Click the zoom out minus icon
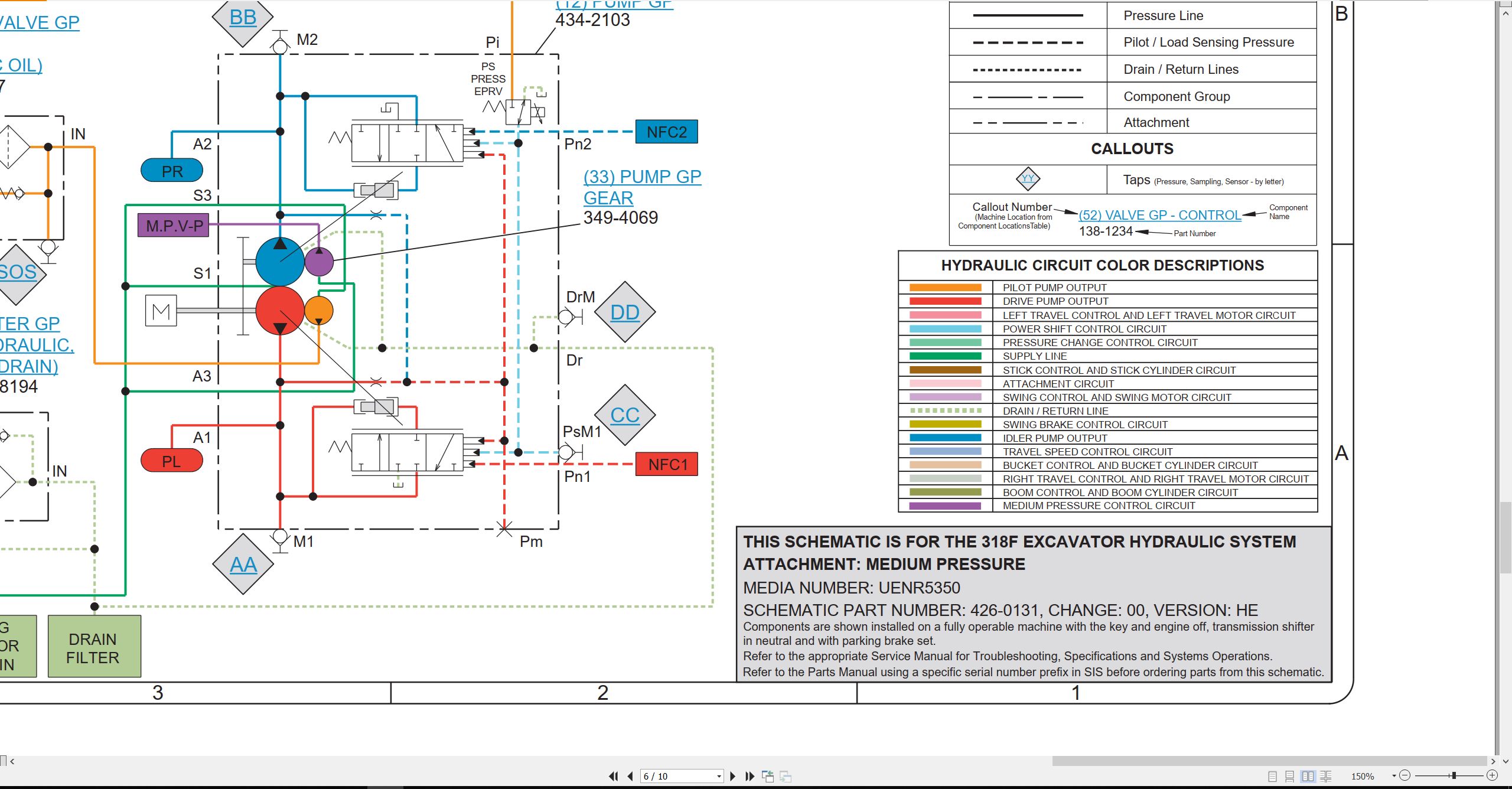This screenshot has width=1512, height=789. tap(1405, 775)
